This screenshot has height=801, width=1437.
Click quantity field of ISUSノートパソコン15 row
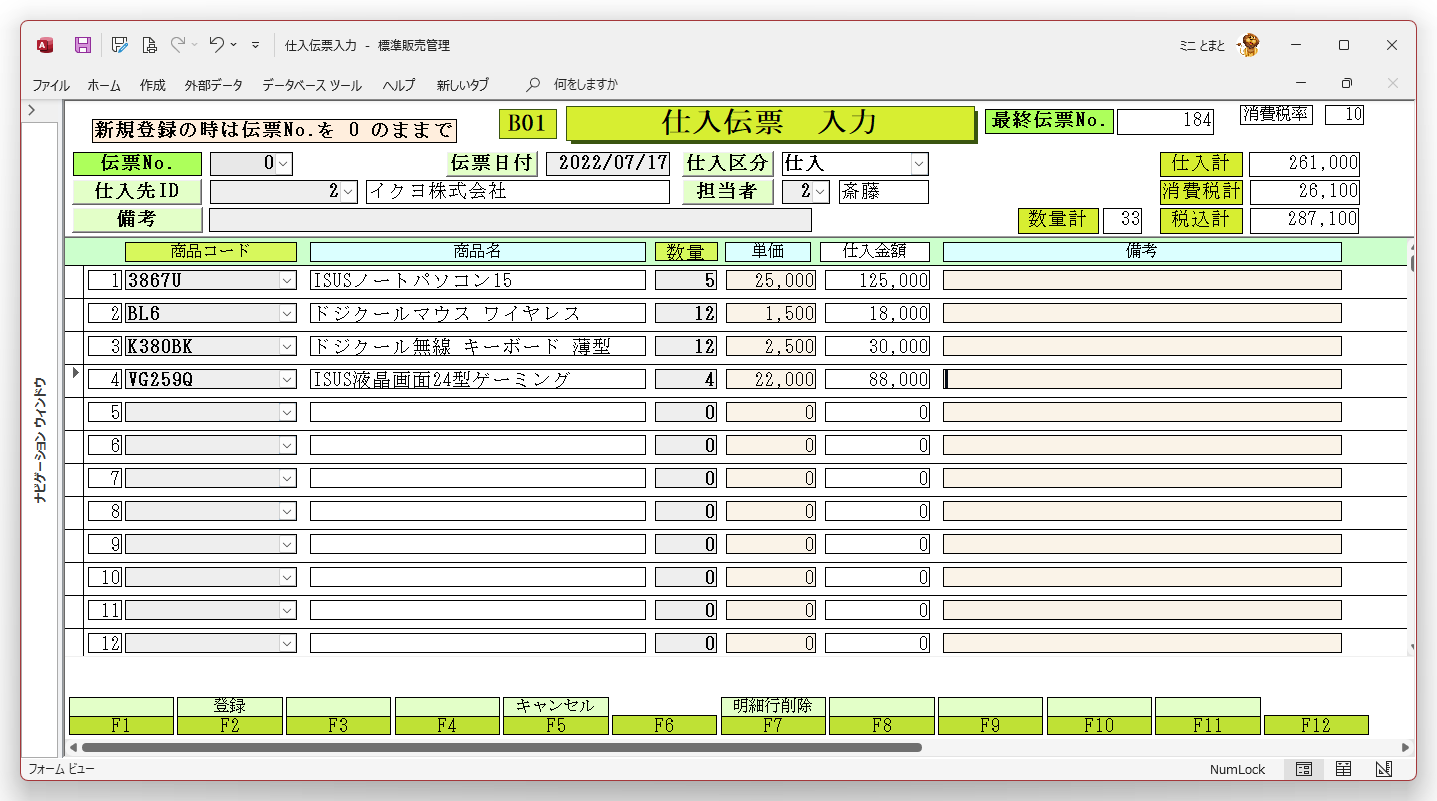686,281
